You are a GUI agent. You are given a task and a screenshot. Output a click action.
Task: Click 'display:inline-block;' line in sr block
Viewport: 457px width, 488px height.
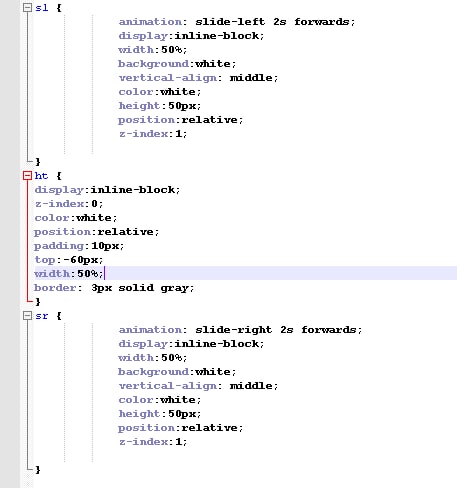(191, 344)
